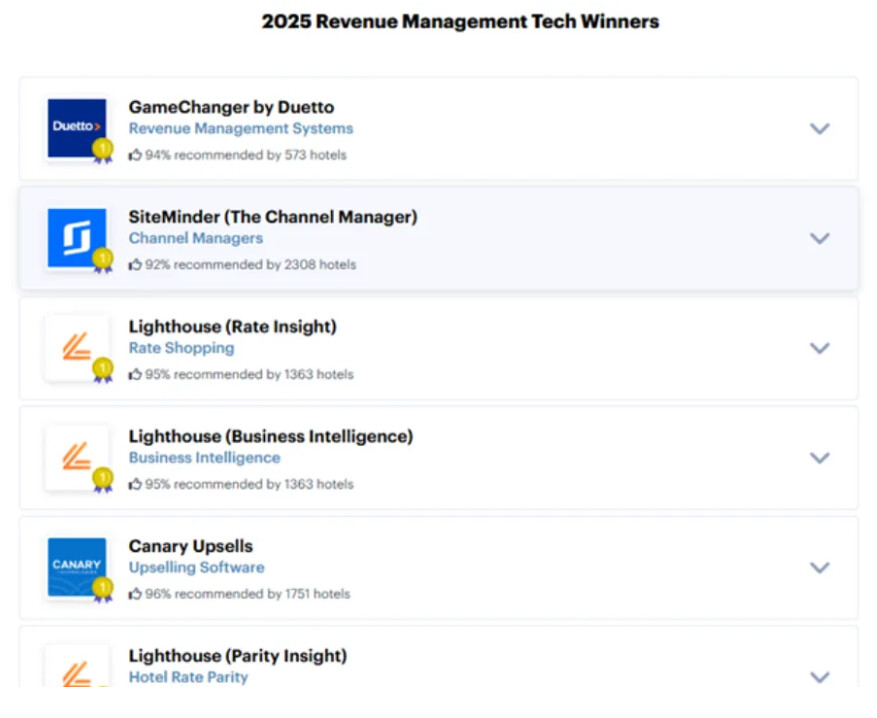Click '96% recommended by 1751 hotels'
This screenshot has width=877, height=718.
(x=248, y=594)
